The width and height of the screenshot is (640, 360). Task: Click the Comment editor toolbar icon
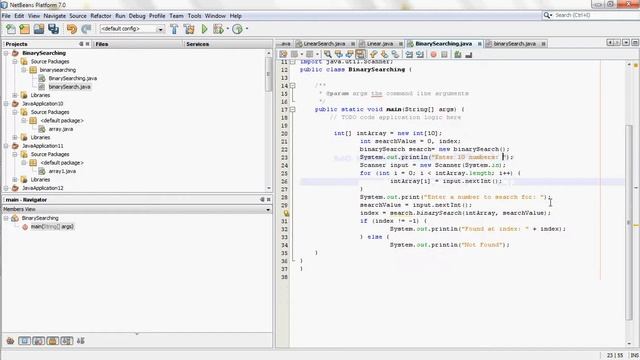point(458,54)
